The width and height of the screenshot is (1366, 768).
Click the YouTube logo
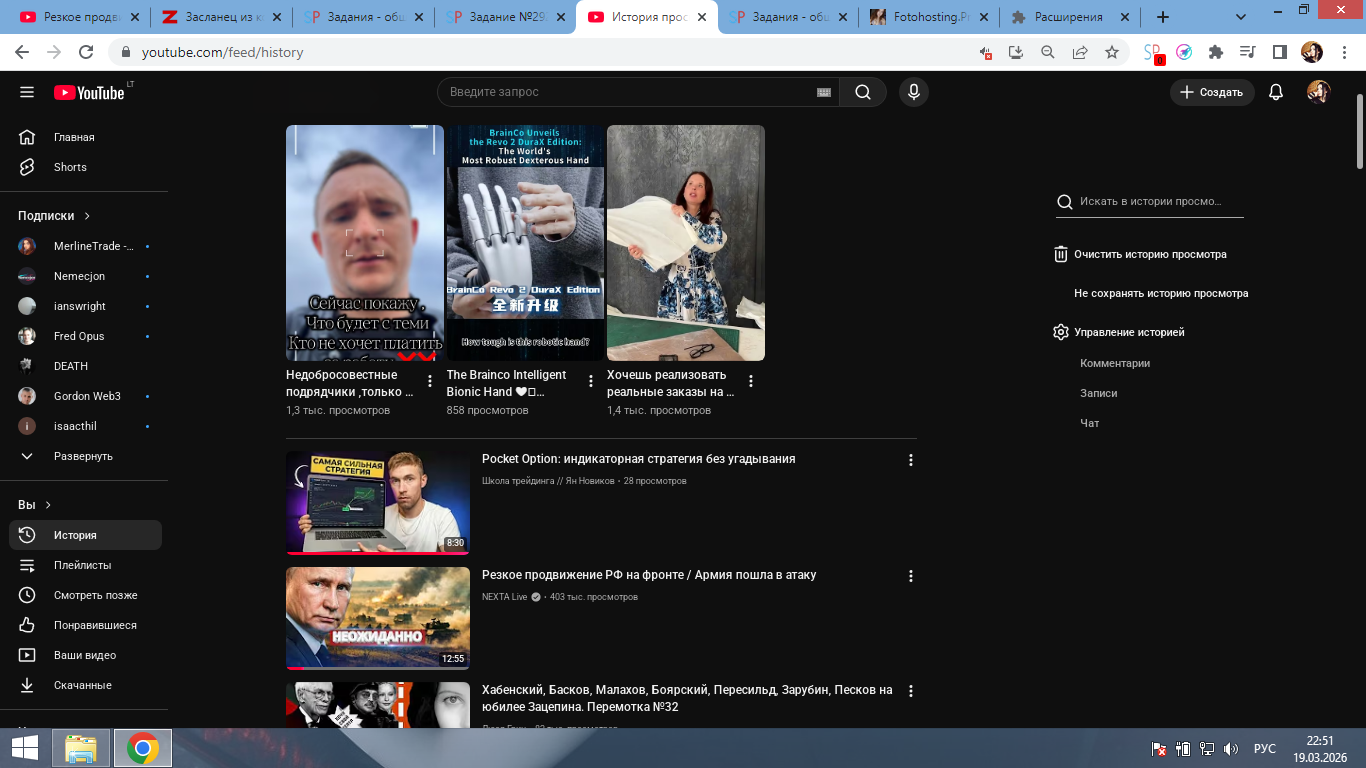89,92
